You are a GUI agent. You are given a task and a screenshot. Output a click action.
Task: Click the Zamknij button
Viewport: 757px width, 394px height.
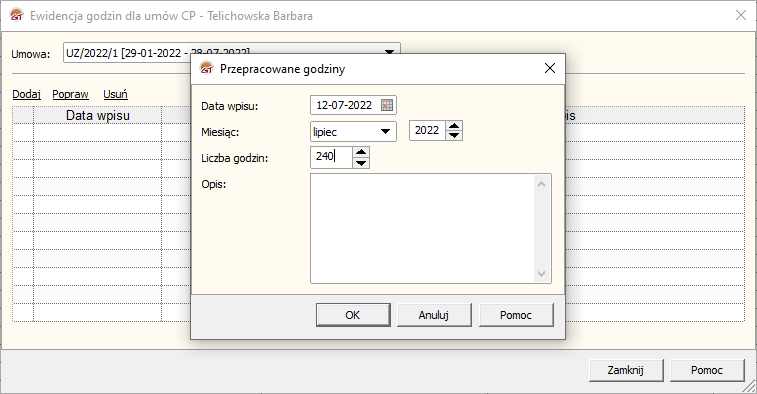pos(626,370)
